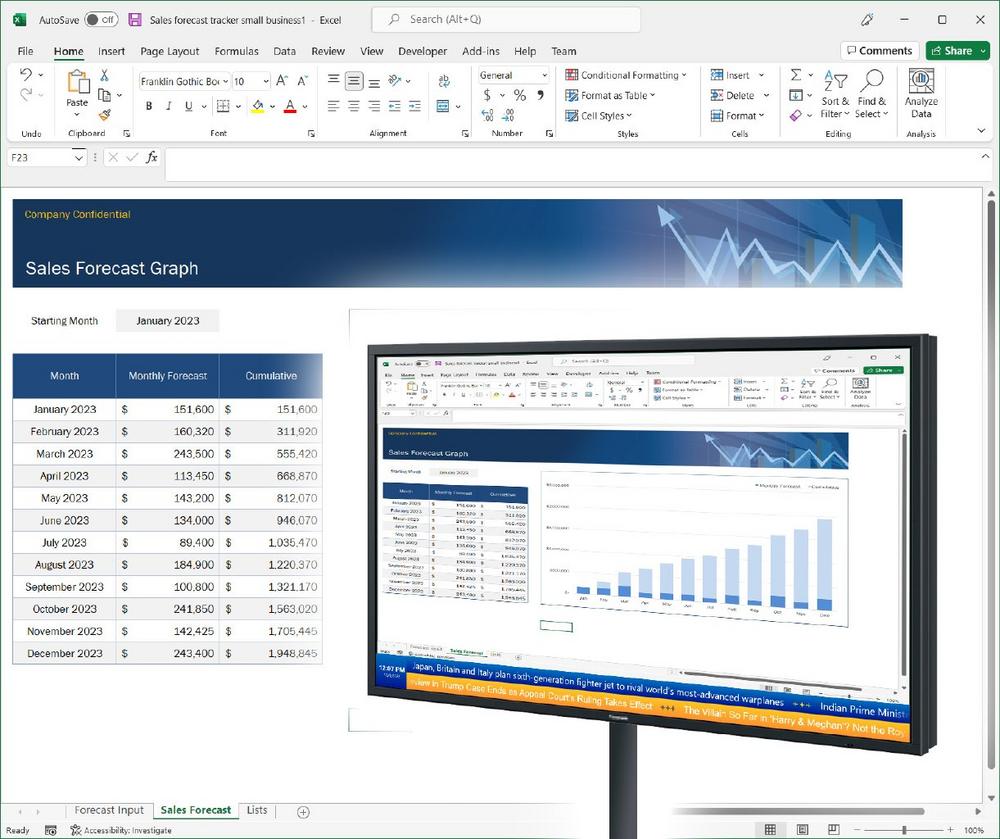
Task: Click the Share button
Action: 957,51
